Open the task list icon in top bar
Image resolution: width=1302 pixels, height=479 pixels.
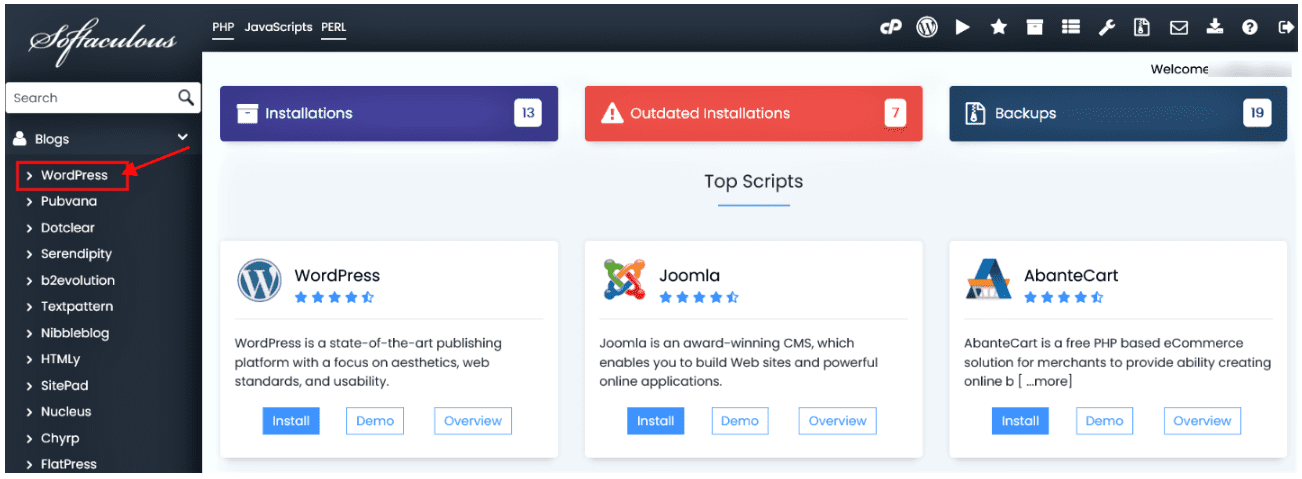1070,28
